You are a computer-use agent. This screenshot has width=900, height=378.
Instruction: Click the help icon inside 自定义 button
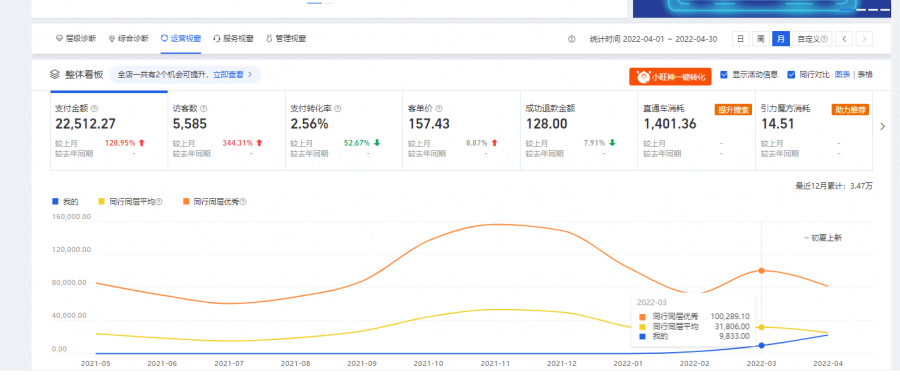824,39
